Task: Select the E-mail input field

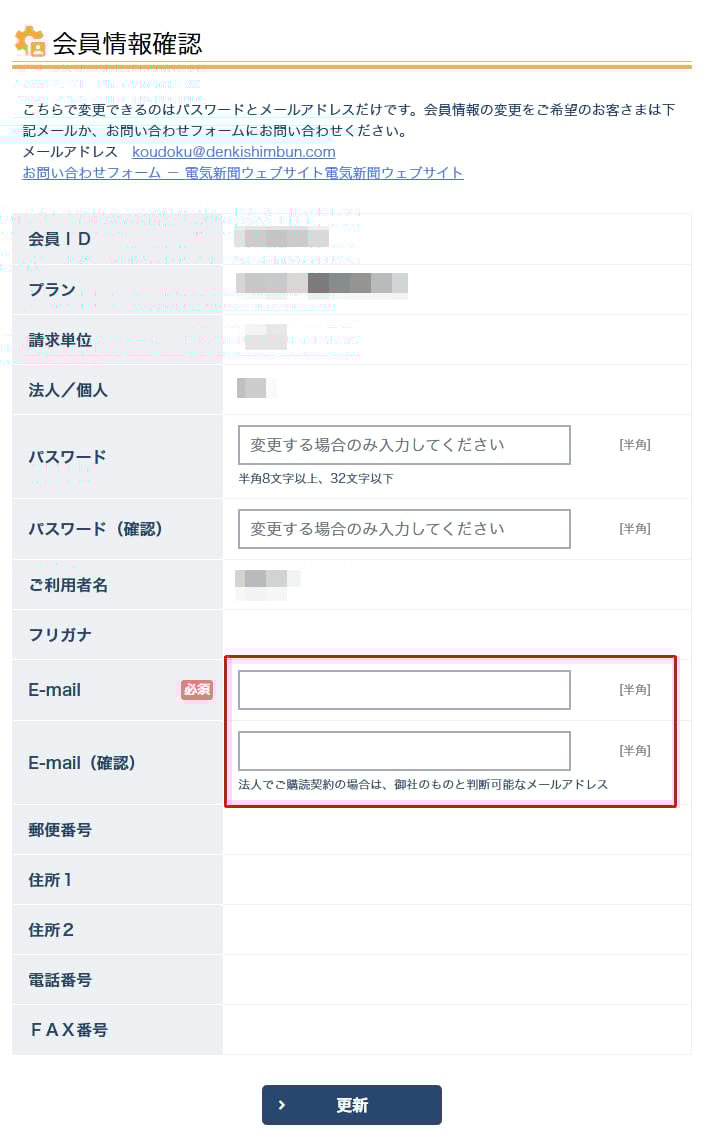Action: 404,690
